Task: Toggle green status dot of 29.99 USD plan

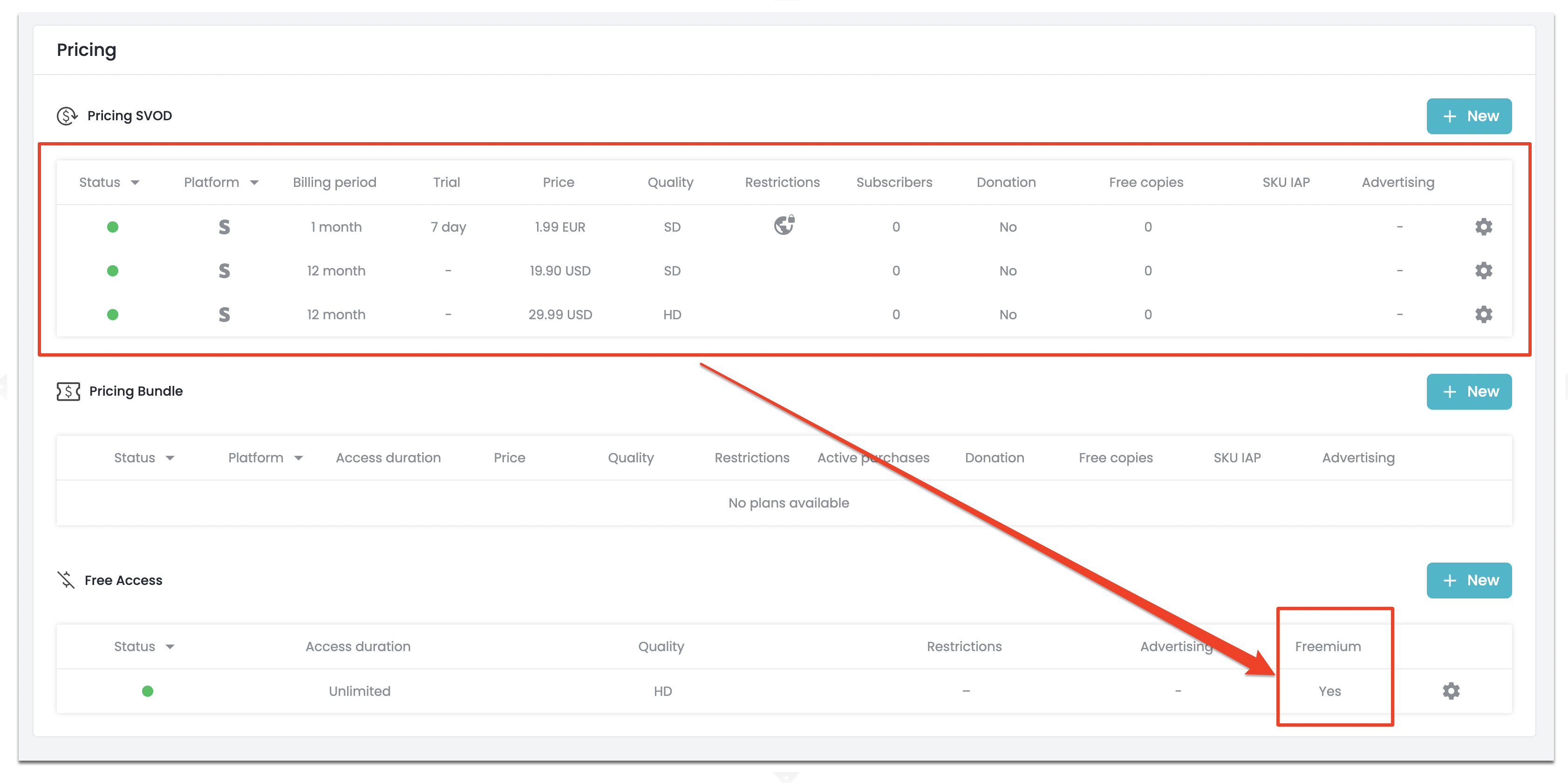Action: (113, 314)
